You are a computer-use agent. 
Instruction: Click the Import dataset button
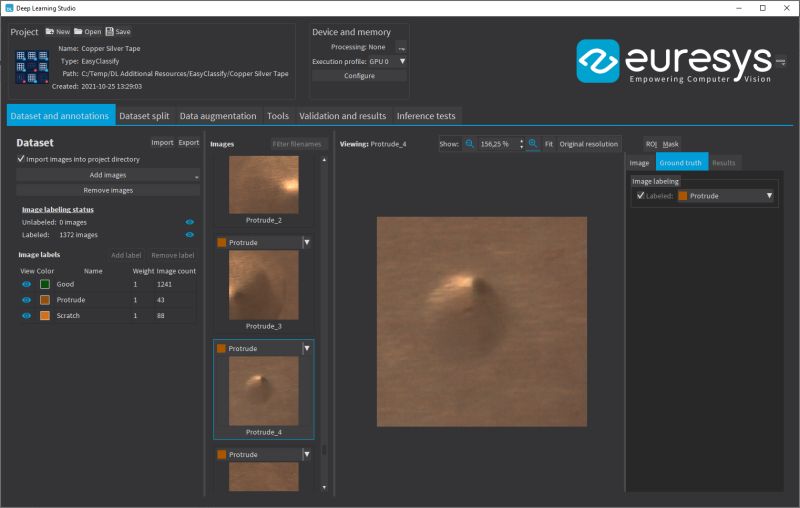tap(162, 142)
